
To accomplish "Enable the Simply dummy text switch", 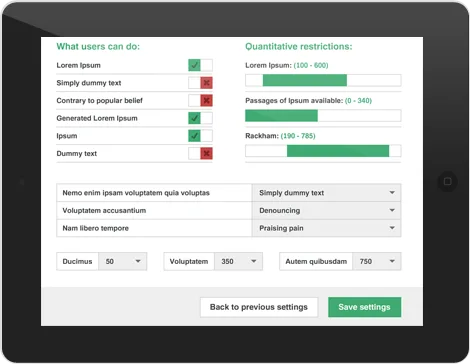I will (x=200, y=83).
